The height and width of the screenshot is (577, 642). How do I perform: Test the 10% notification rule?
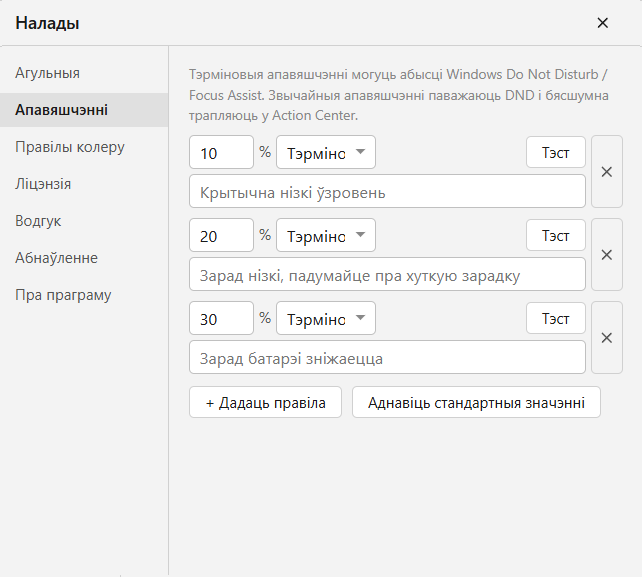556,152
